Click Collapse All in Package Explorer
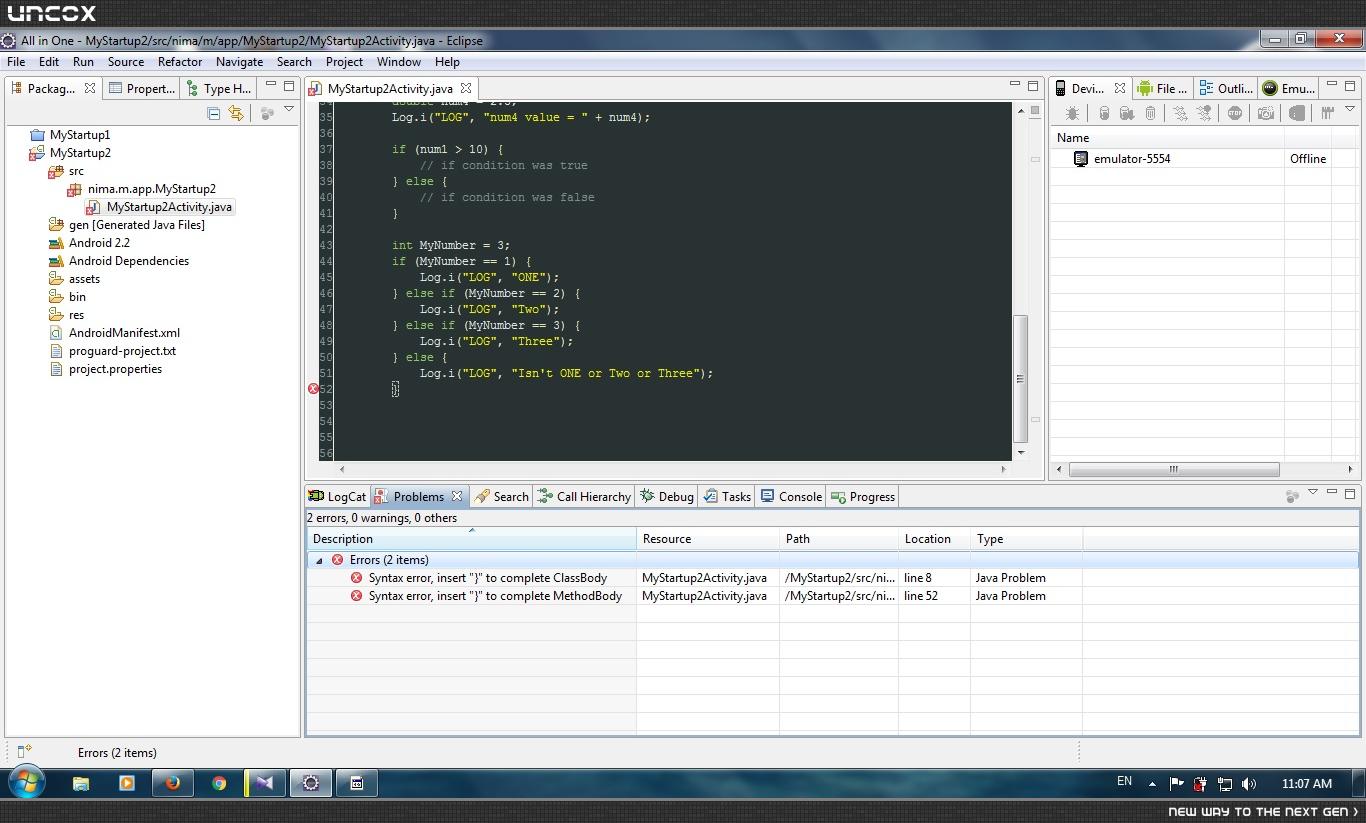Viewport: 1366px width, 823px height. coord(214,114)
